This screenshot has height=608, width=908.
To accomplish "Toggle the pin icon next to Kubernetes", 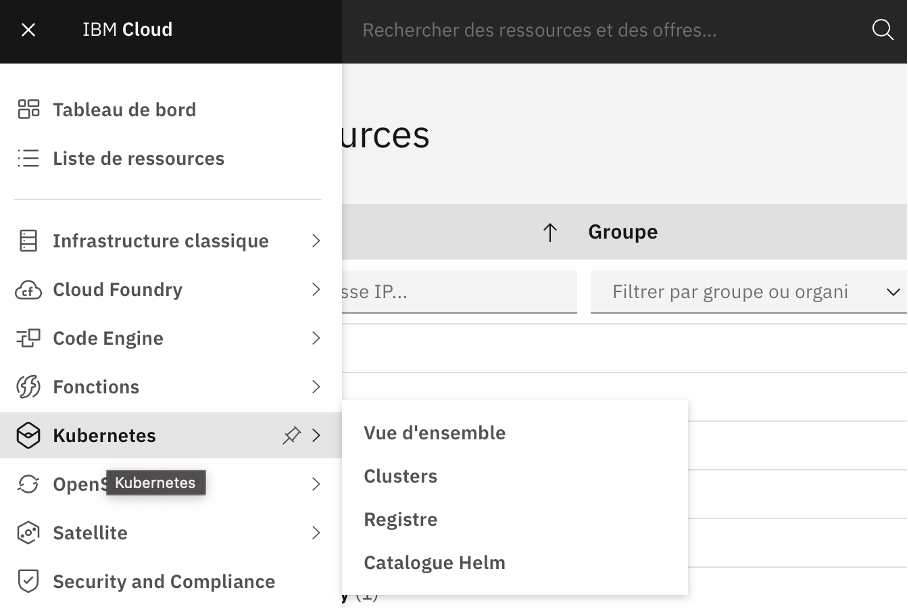I will 291,436.
